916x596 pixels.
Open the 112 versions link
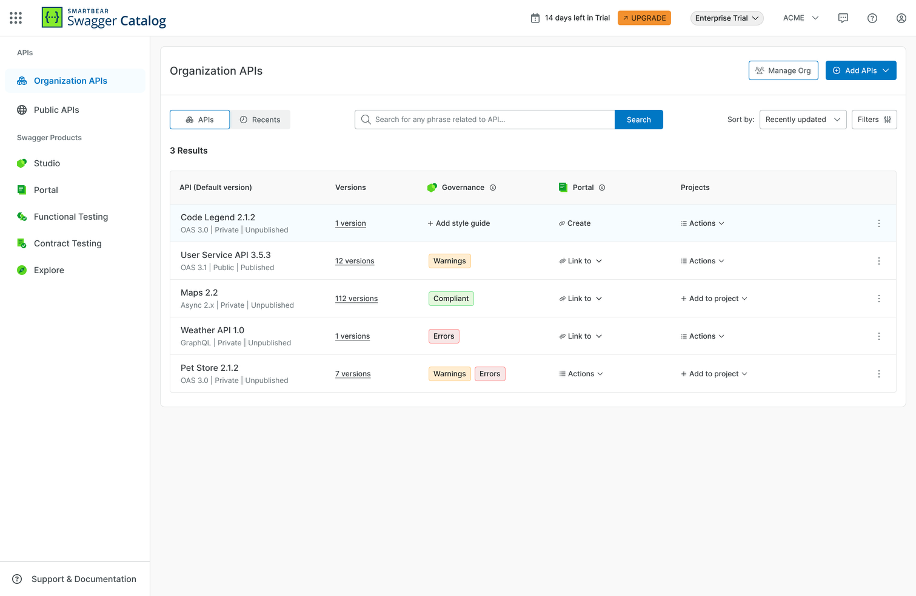click(356, 299)
